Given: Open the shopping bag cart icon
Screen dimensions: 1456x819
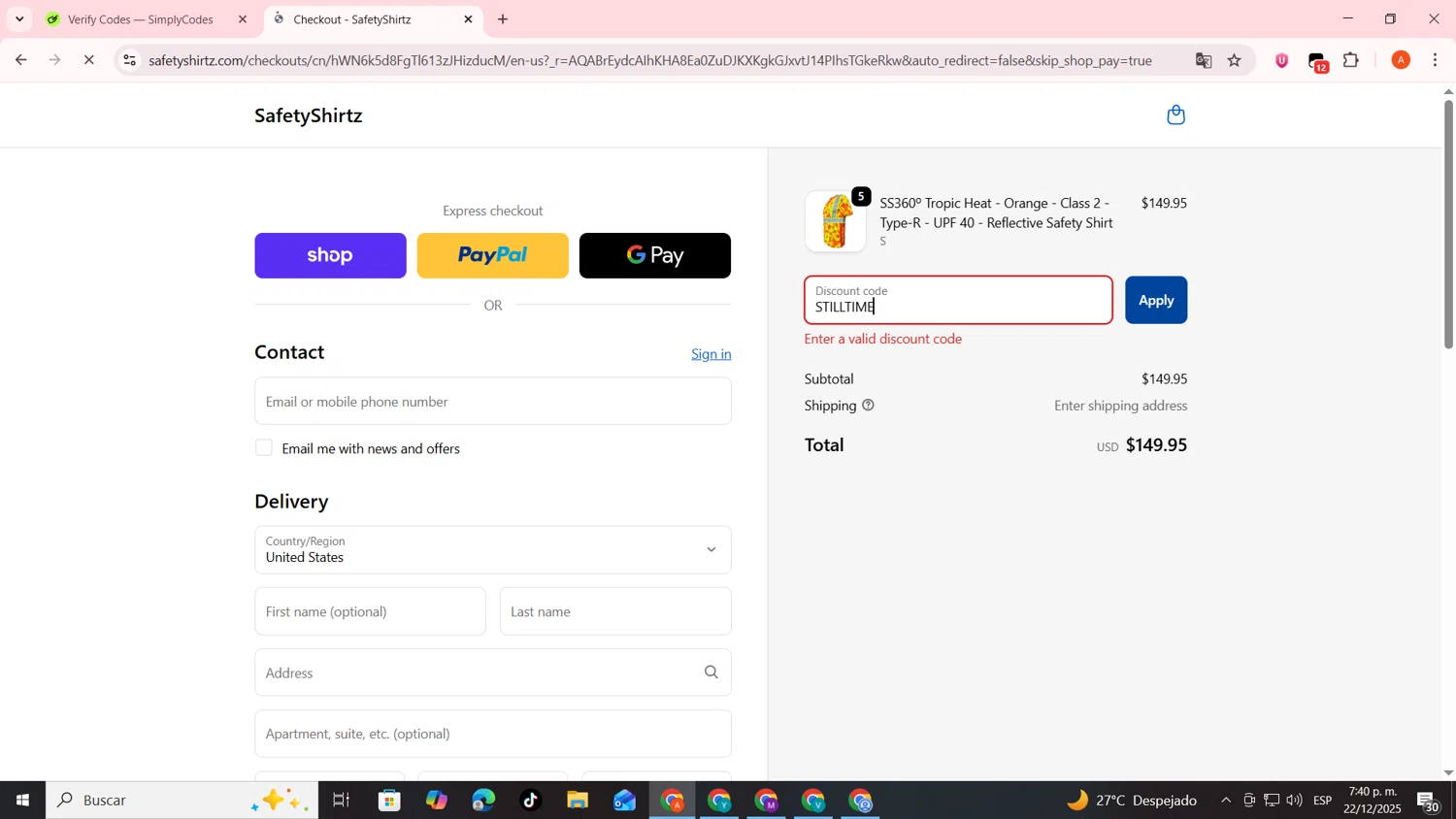Looking at the screenshot, I should point(1175,115).
